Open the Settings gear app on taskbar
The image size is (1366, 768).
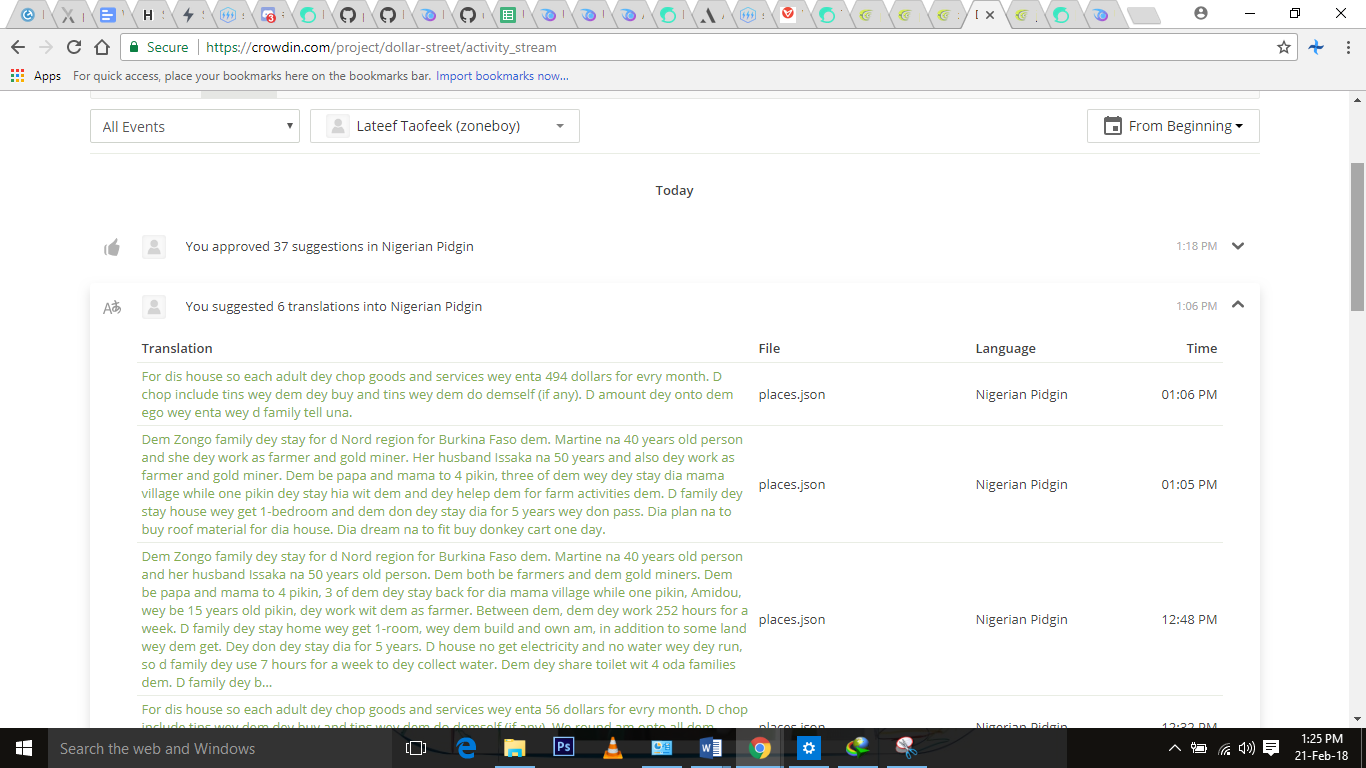tap(809, 748)
